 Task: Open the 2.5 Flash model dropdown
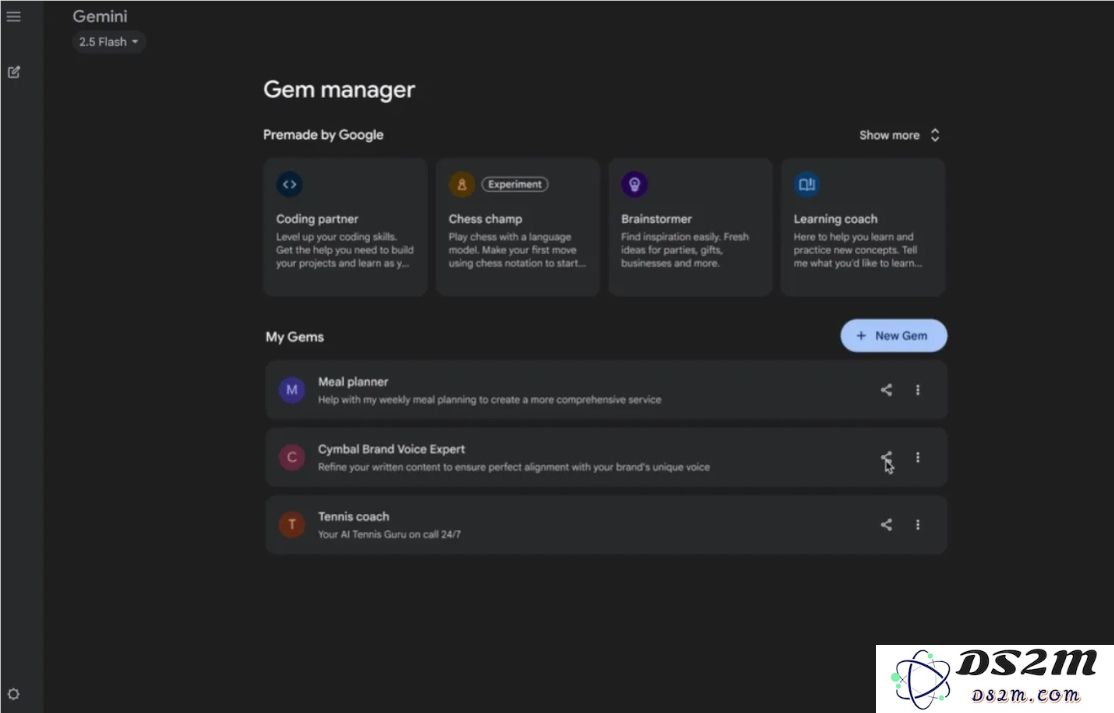pyautogui.click(x=109, y=42)
